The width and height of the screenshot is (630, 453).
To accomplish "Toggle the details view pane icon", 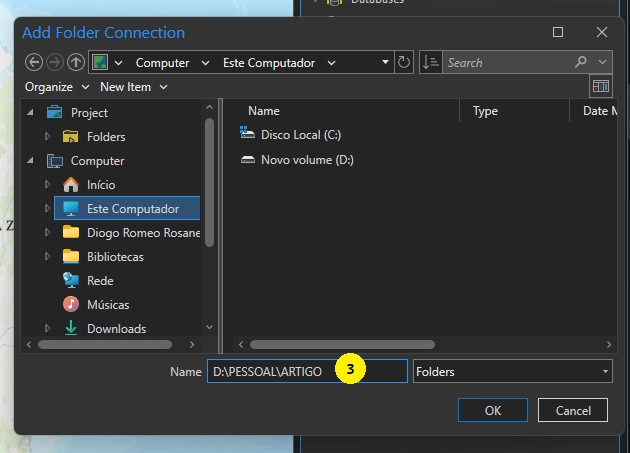I will click(x=601, y=87).
